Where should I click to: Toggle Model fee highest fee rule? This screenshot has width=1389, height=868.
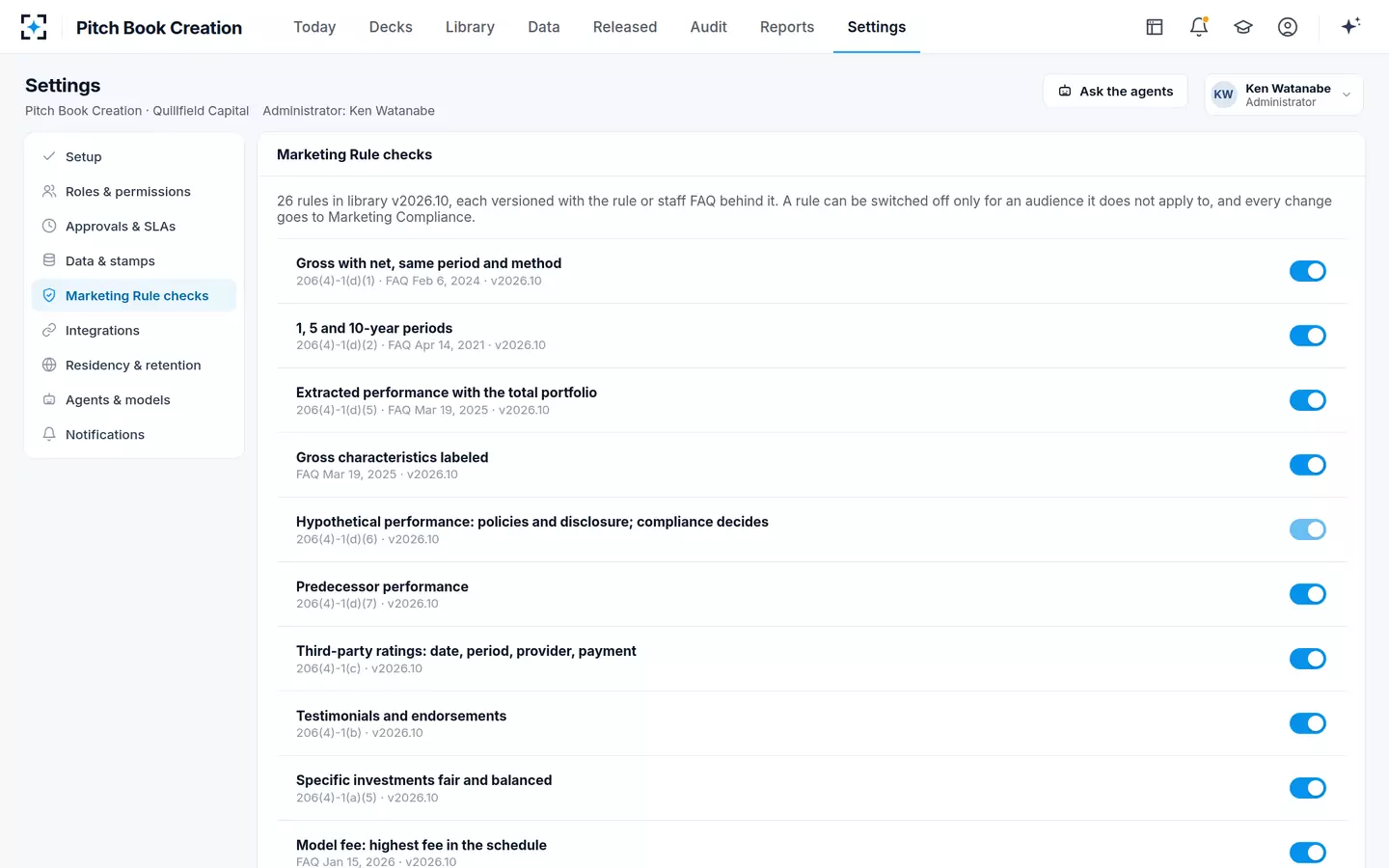[1308, 853]
